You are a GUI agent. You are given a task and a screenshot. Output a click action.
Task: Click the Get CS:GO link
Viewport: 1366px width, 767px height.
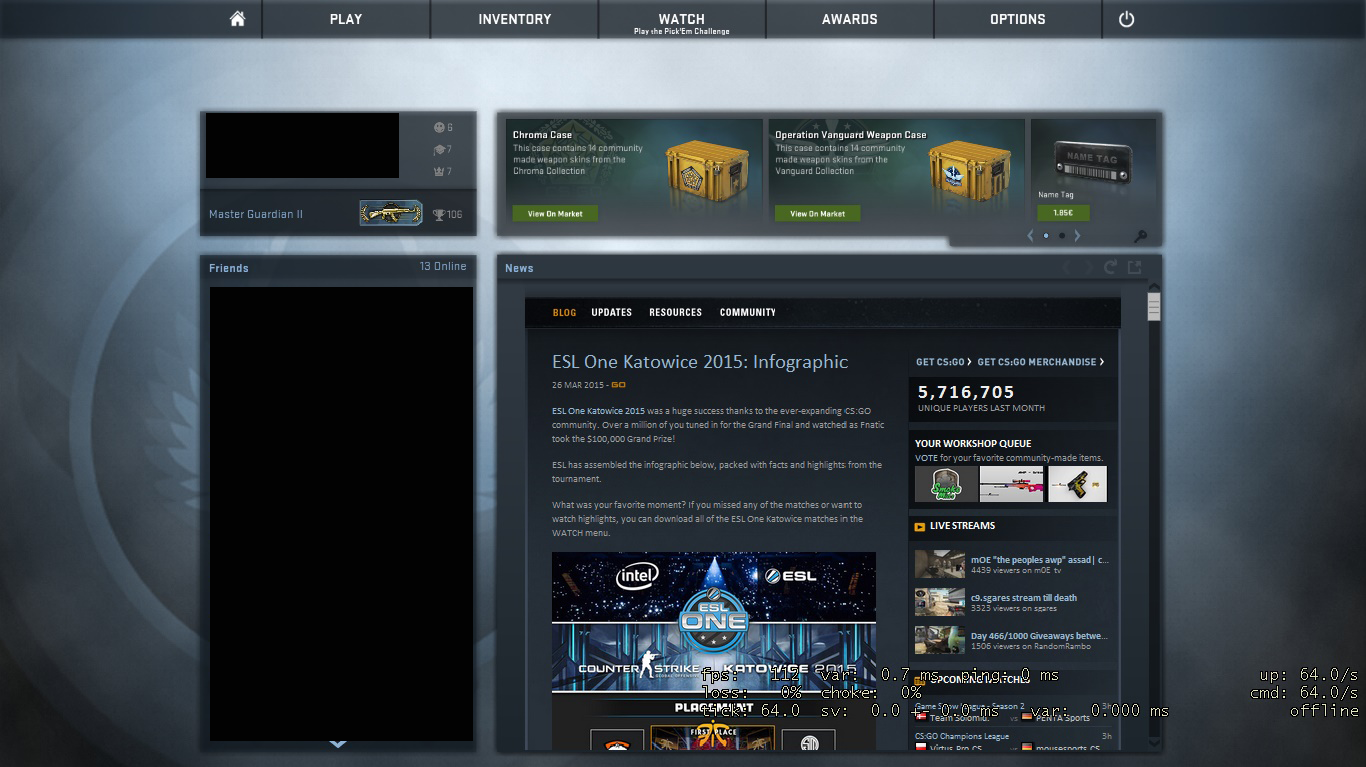coord(944,362)
